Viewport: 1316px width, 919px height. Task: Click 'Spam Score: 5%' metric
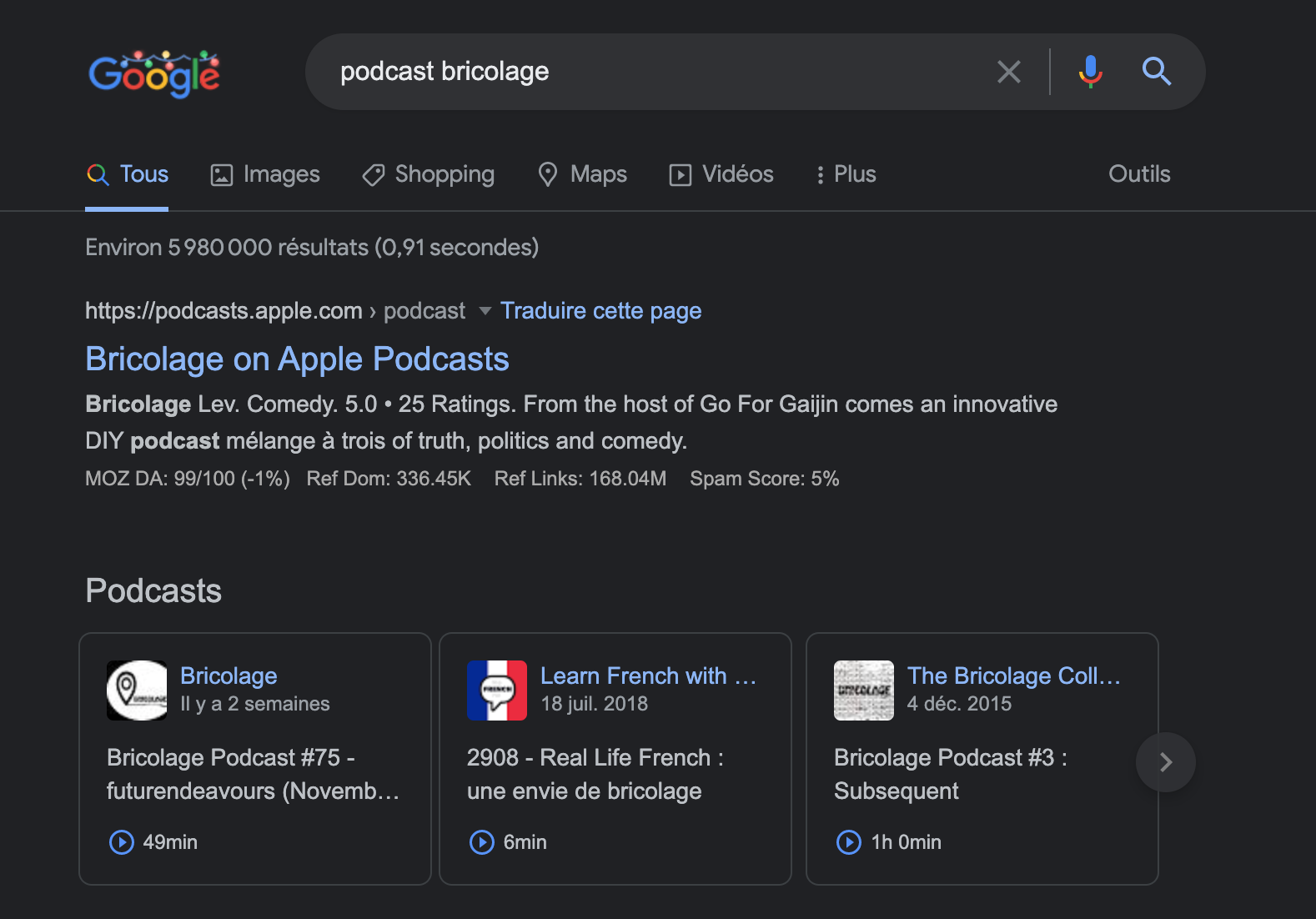[764, 479]
